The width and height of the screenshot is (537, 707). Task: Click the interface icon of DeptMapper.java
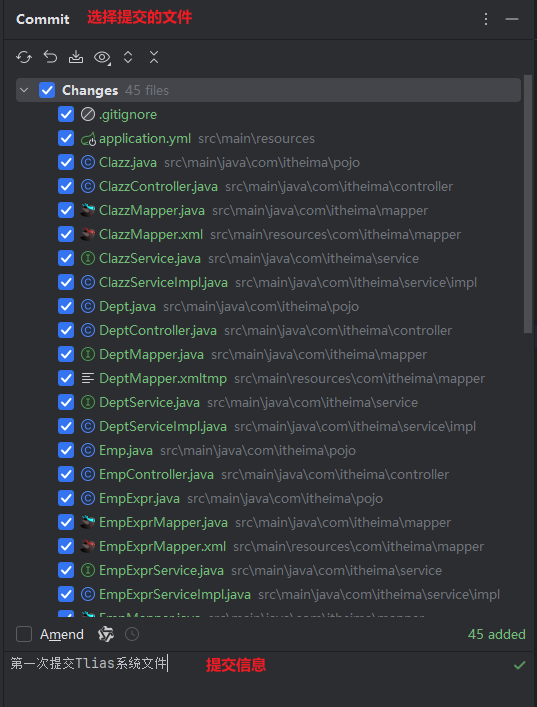pyautogui.click(x=87, y=354)
